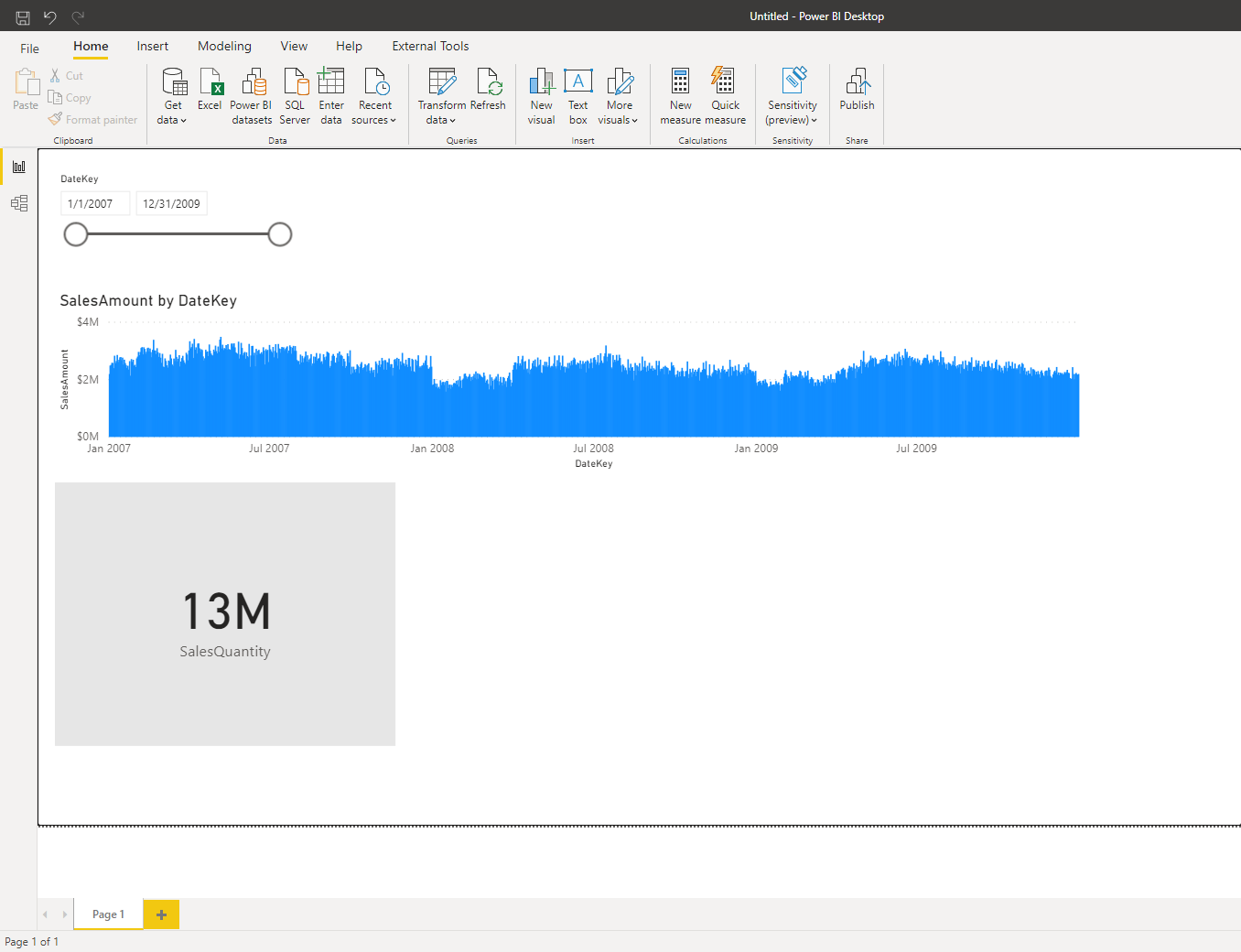The image size is (1241, 952).
Task: Add a new report page
Action: tap(161, 914)
